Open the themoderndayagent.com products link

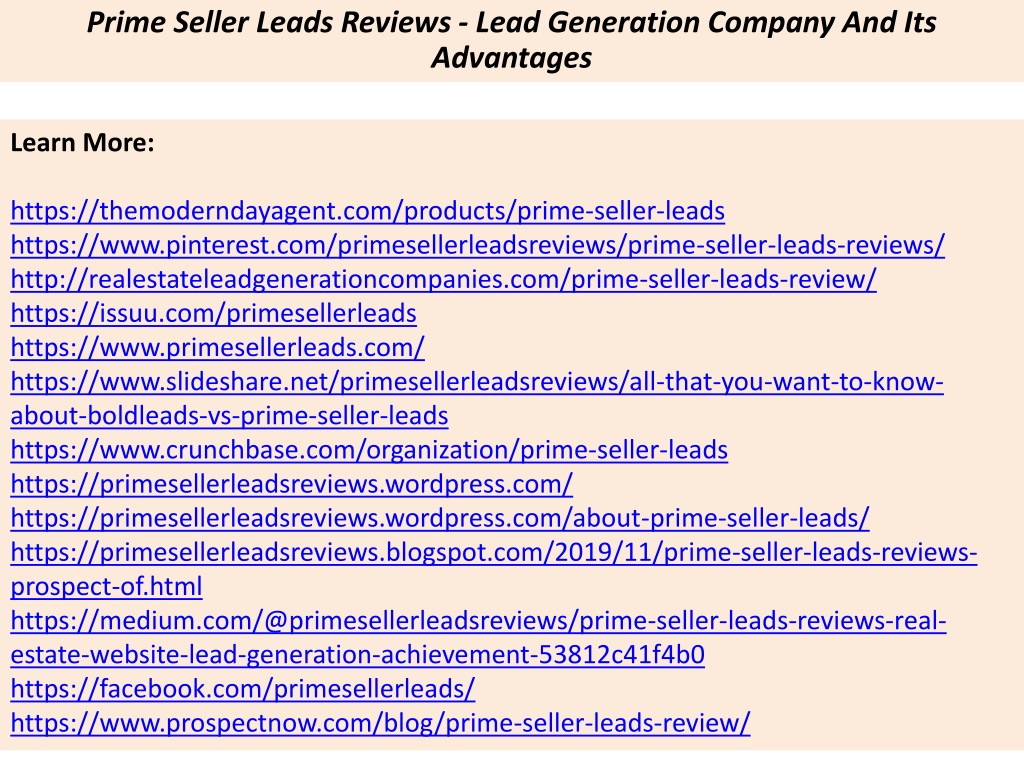click(368, 211)
